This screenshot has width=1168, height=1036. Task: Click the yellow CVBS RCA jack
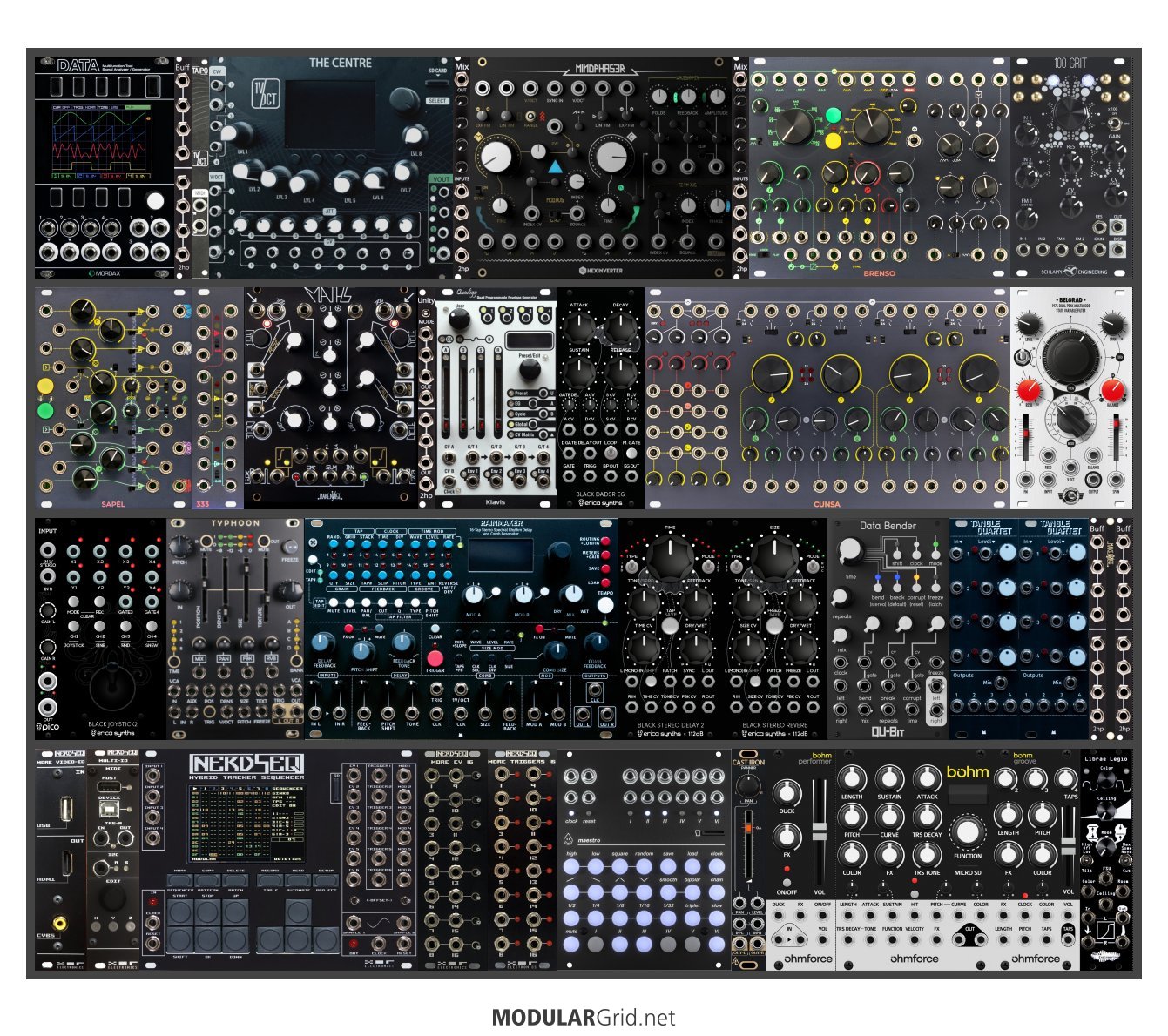(x=60, y=923)
